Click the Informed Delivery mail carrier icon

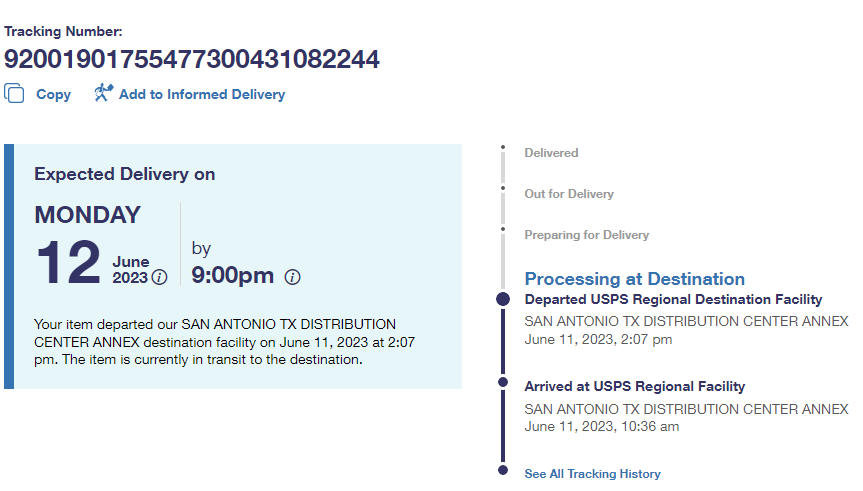(103, 93)
